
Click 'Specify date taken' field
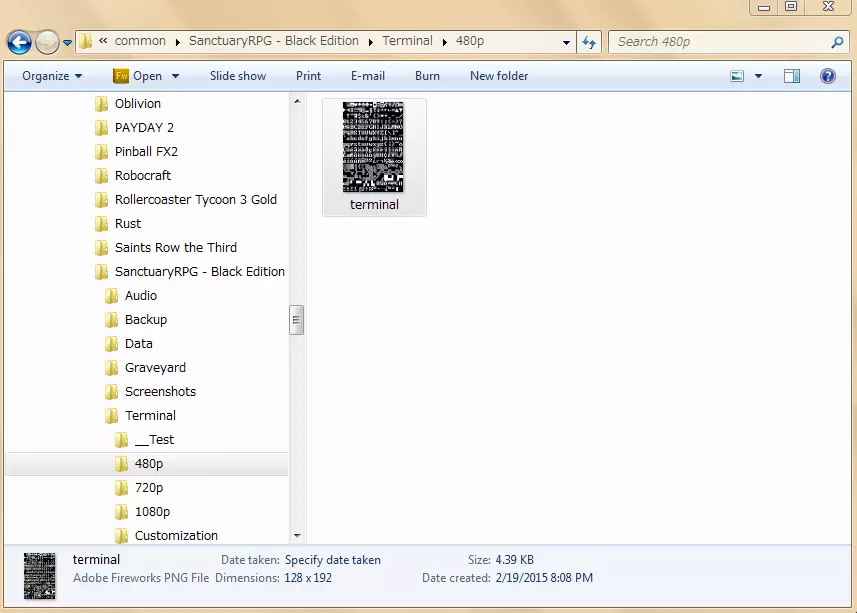point(333,560)
